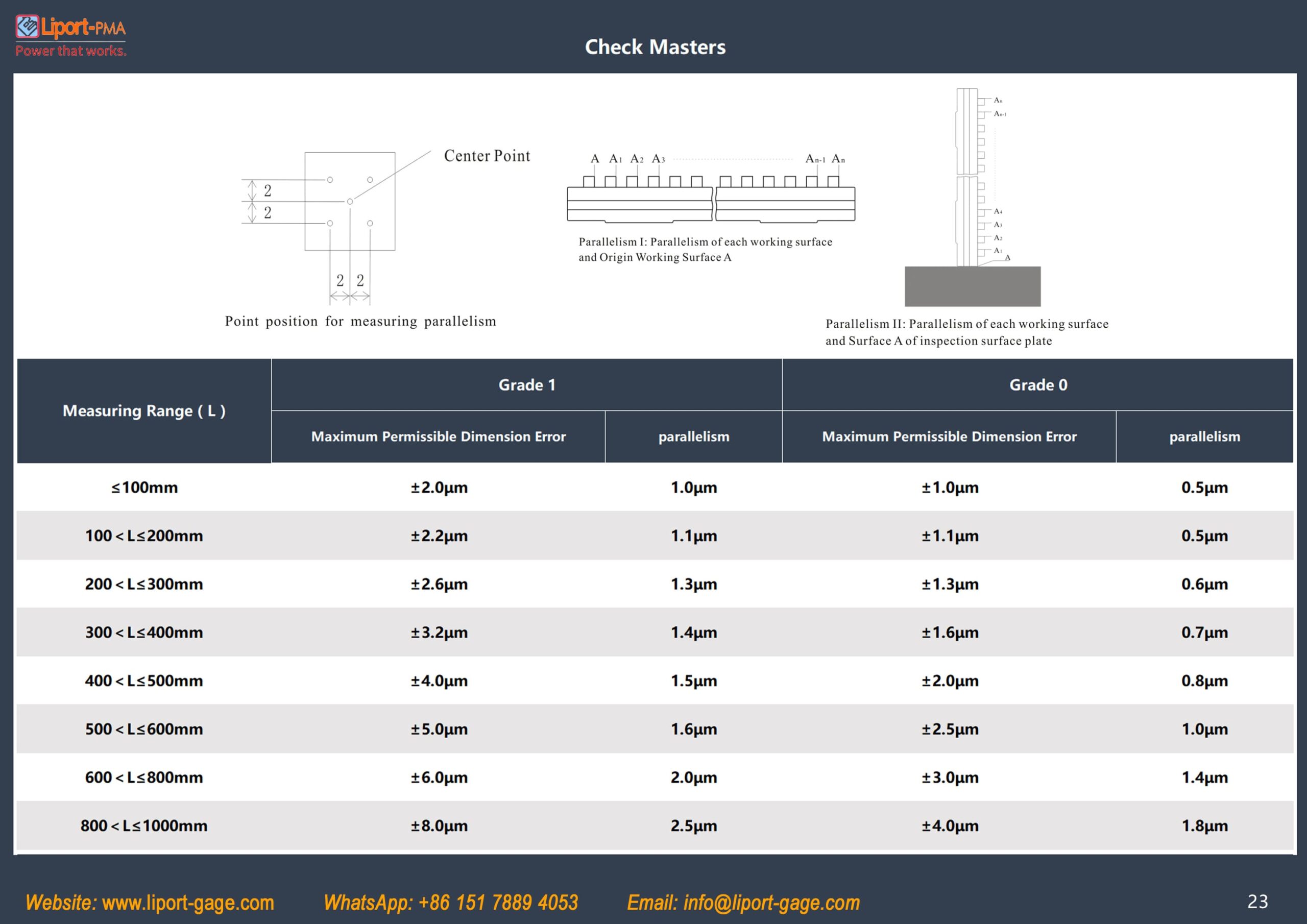The height and width of the screenshot is (924, 1307).
Task: Select the Measuring Range ( L ) header
Action: [144, 411]
